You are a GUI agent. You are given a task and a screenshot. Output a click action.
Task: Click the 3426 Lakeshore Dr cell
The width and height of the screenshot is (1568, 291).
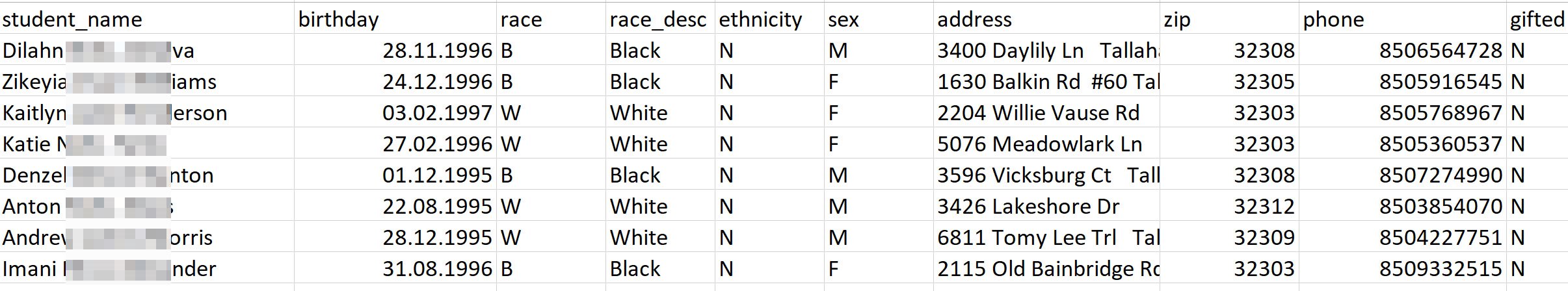pos(1028,207)
